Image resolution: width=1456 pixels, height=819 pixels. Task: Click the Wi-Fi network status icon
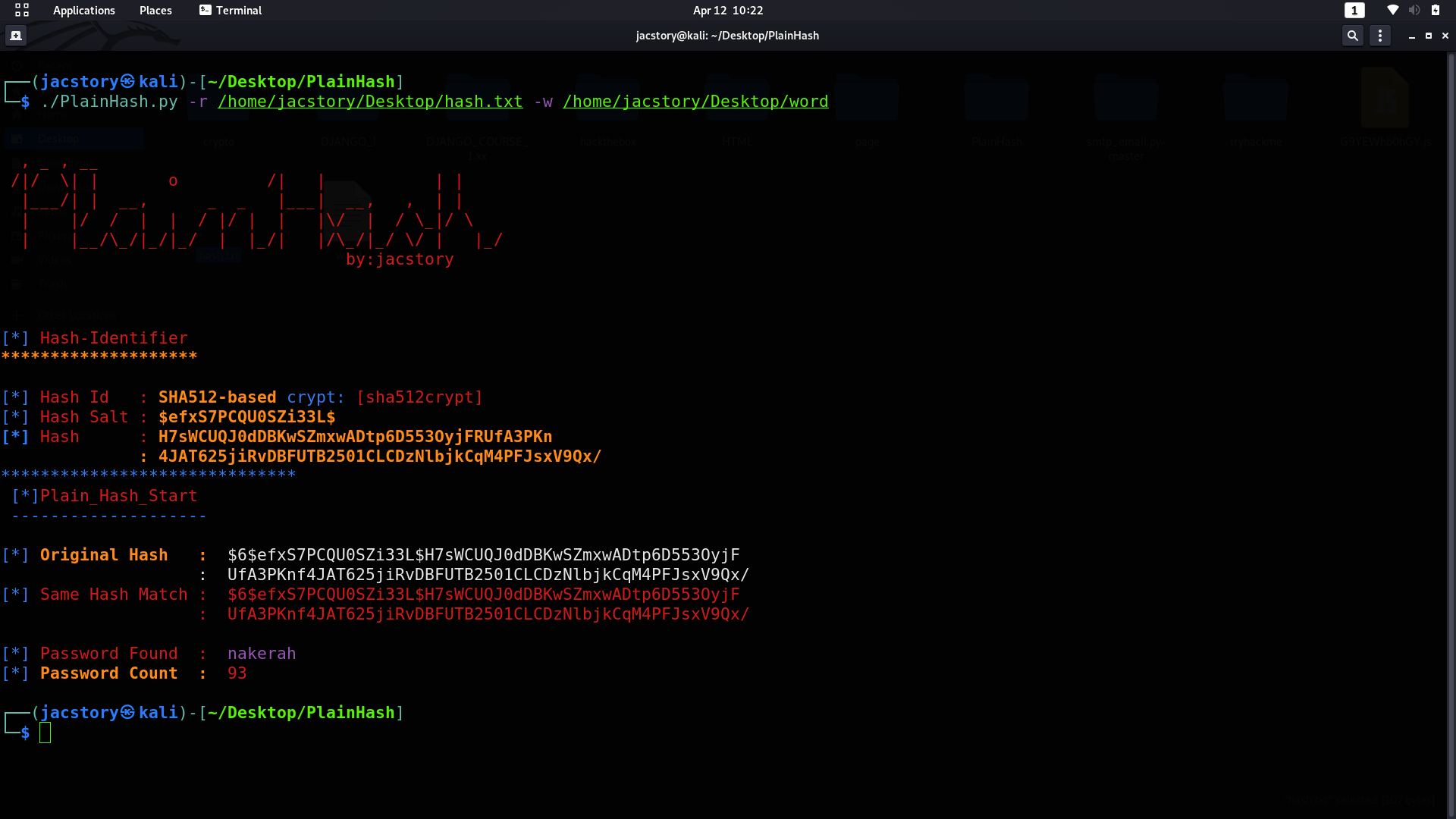click(1392, 10)
